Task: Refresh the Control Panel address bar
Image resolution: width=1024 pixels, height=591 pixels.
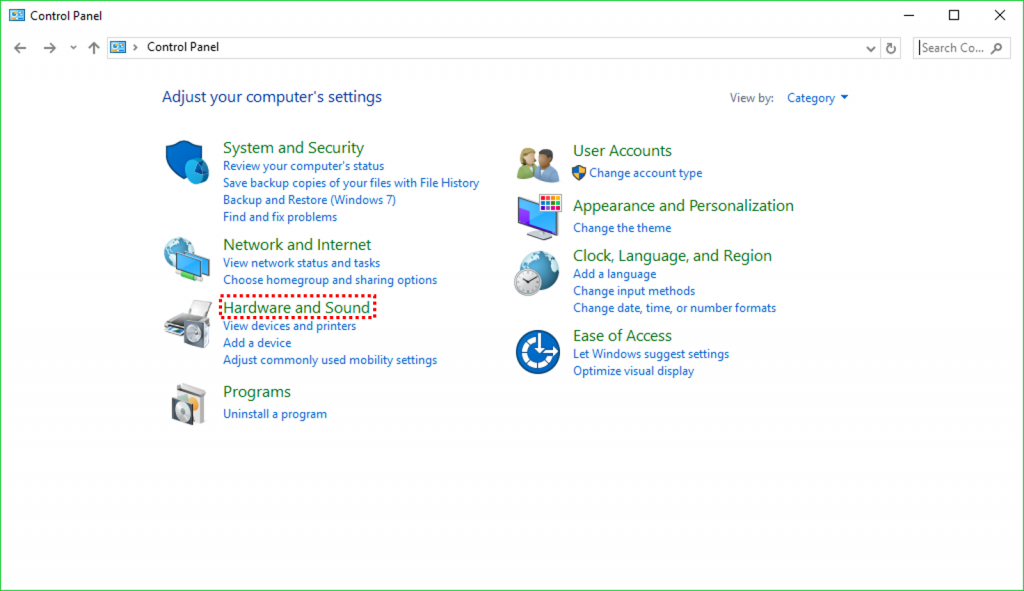Action: (891, 48)
